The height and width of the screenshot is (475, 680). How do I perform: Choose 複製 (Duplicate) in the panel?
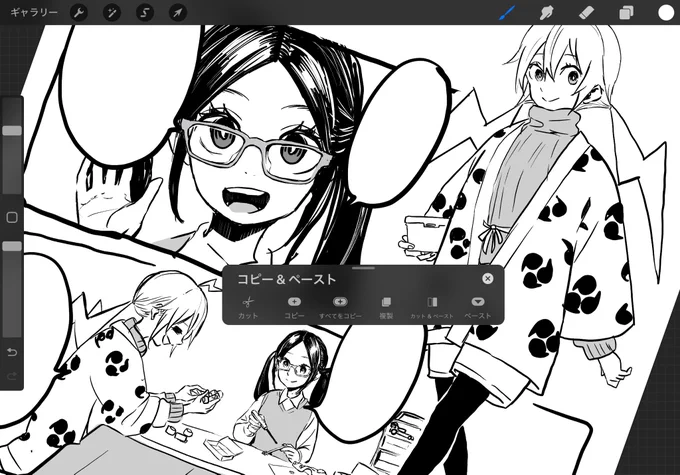386,307
